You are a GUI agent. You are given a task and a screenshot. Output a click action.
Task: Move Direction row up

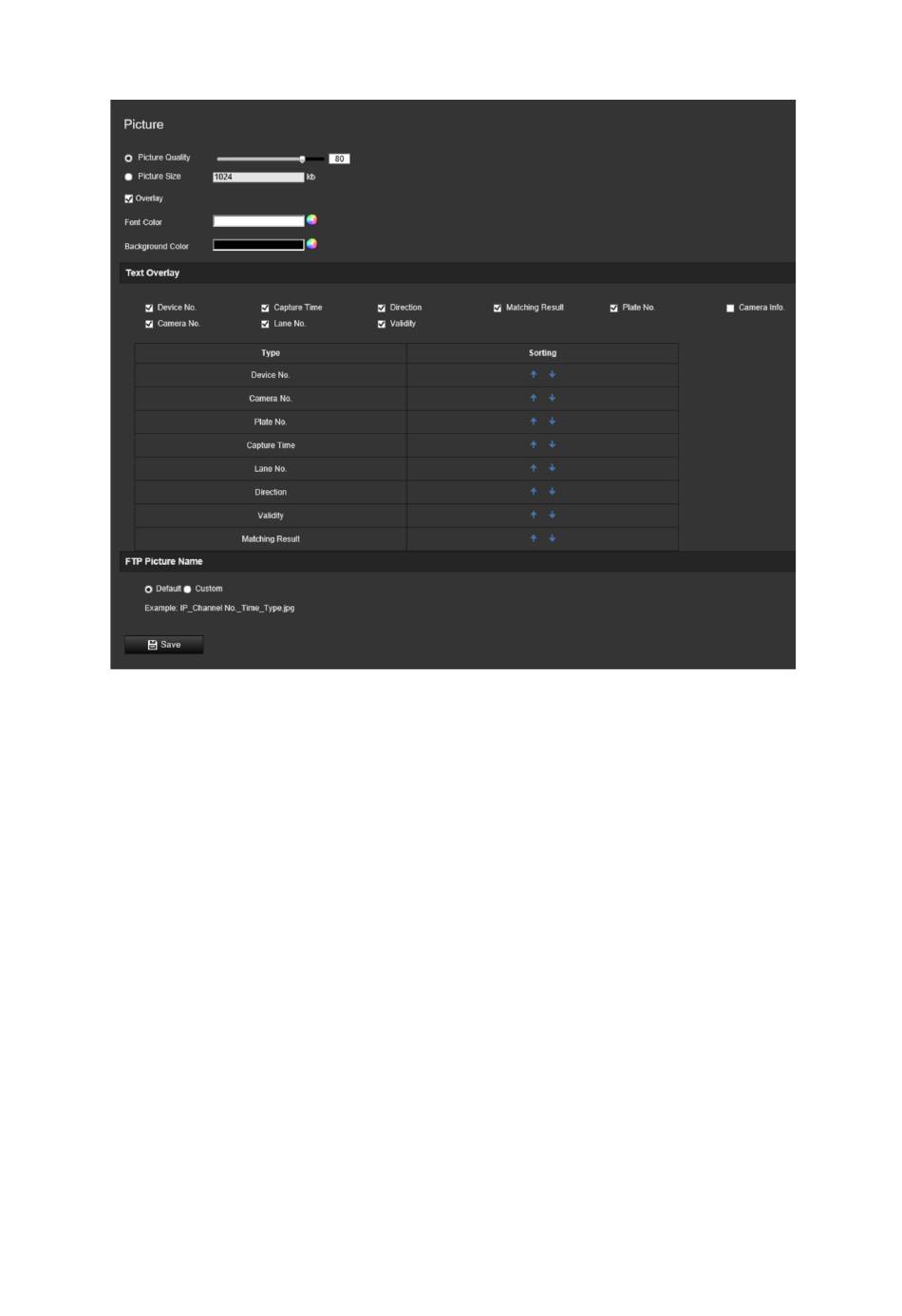point(534,492)
